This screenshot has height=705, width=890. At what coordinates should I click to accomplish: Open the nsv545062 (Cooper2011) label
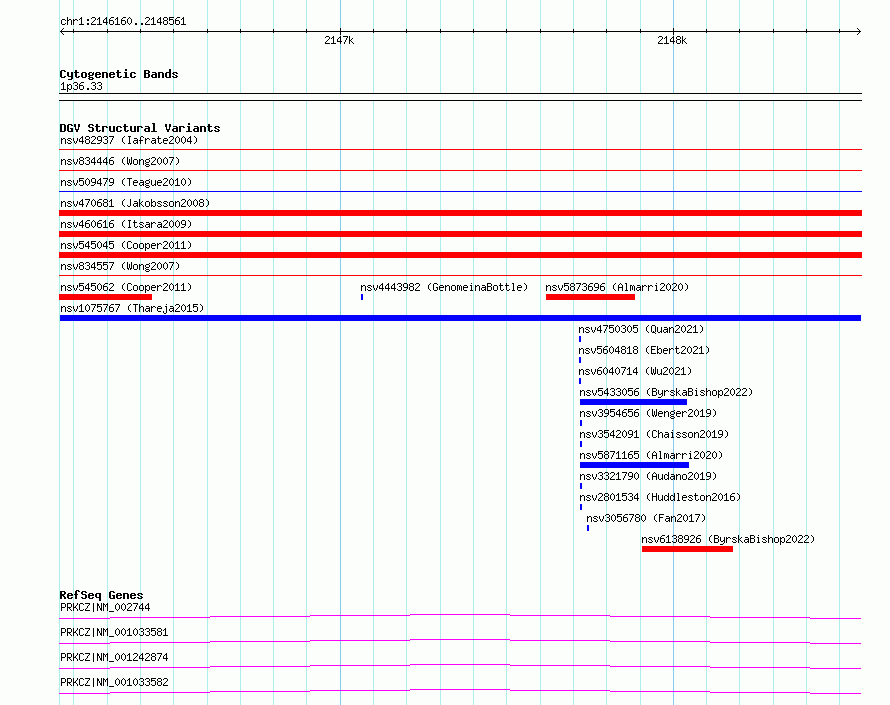[126, 287]
